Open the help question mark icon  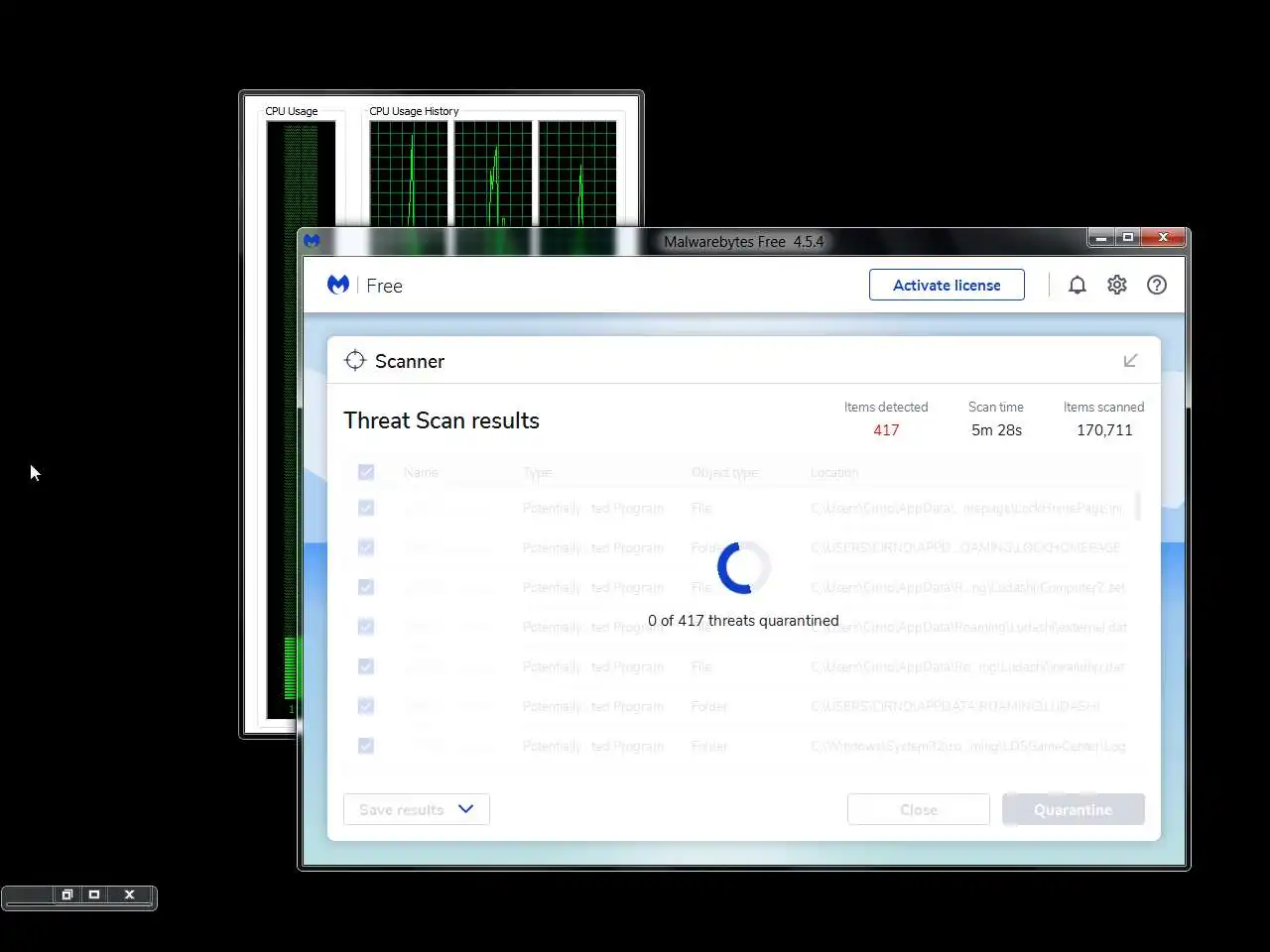click(x=1157, y=286)
